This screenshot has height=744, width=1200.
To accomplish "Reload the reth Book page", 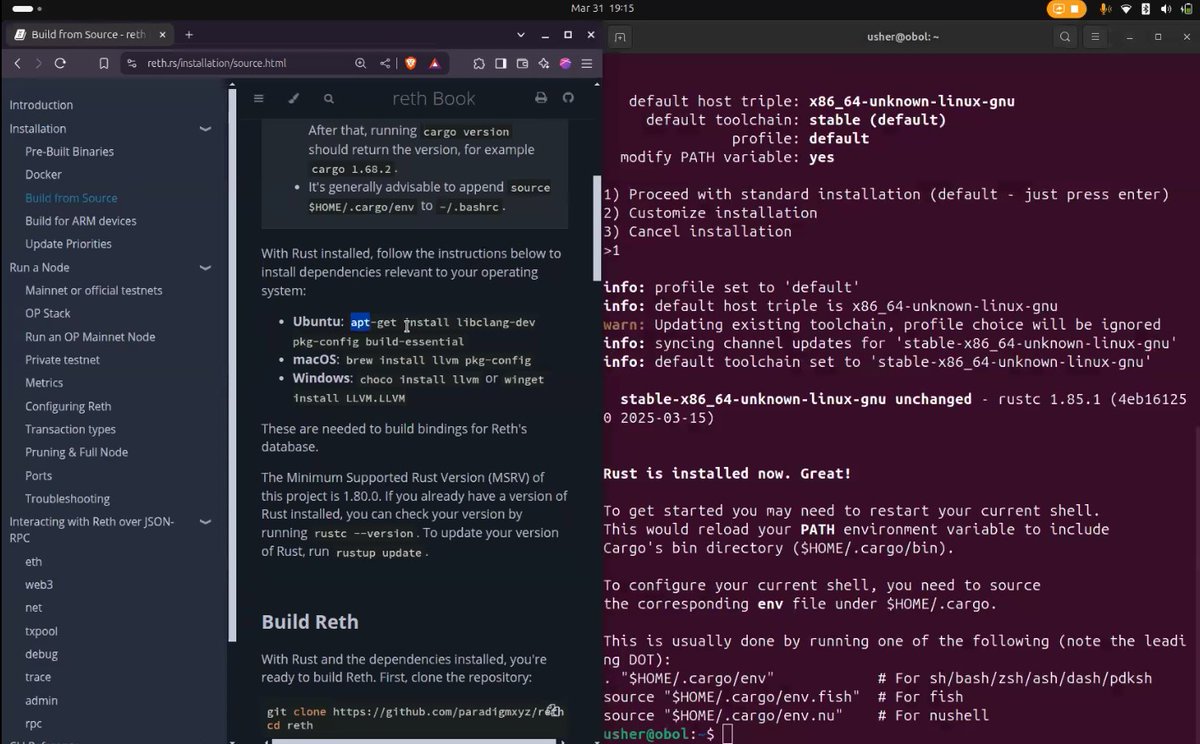I will point(60,63).
